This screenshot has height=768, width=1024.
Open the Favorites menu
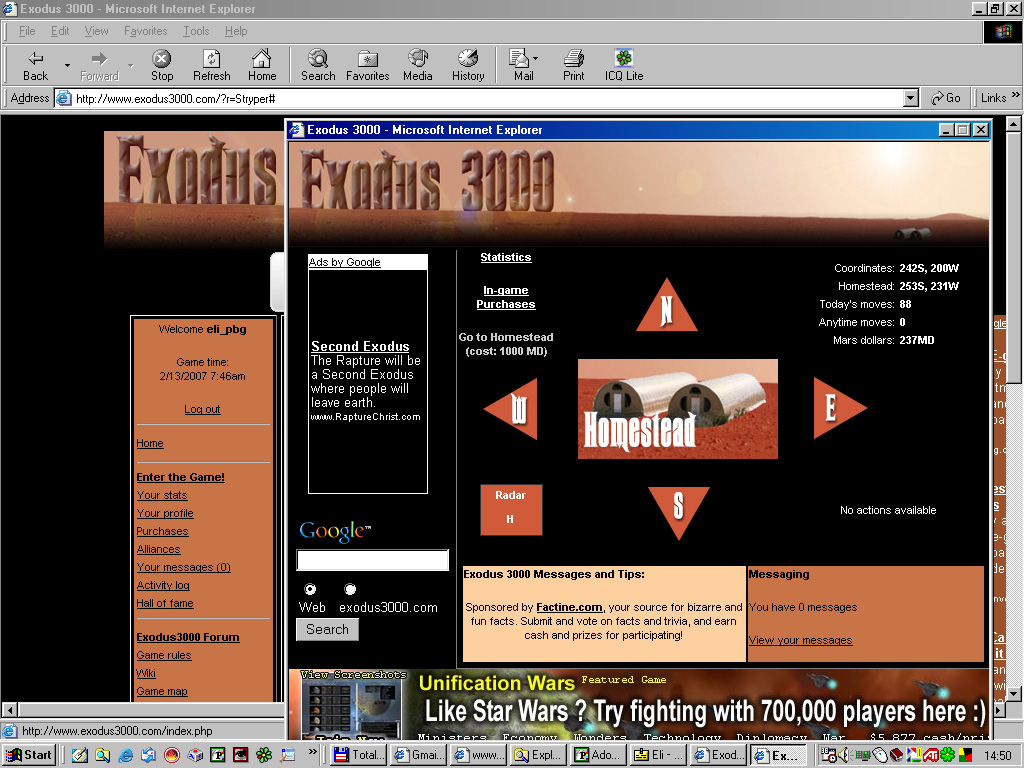point(146,31)
